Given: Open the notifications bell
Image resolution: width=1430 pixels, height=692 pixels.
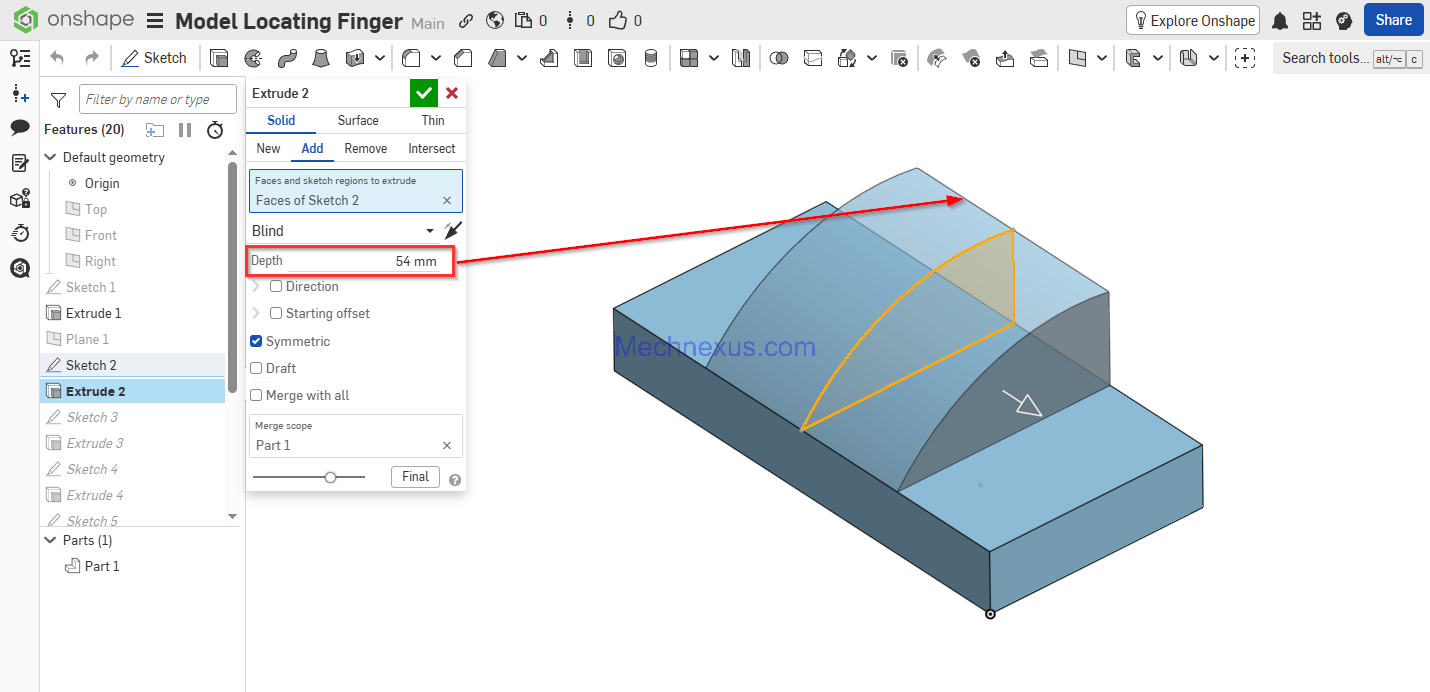Looking at the screenshot, I should click(1279, 21).
